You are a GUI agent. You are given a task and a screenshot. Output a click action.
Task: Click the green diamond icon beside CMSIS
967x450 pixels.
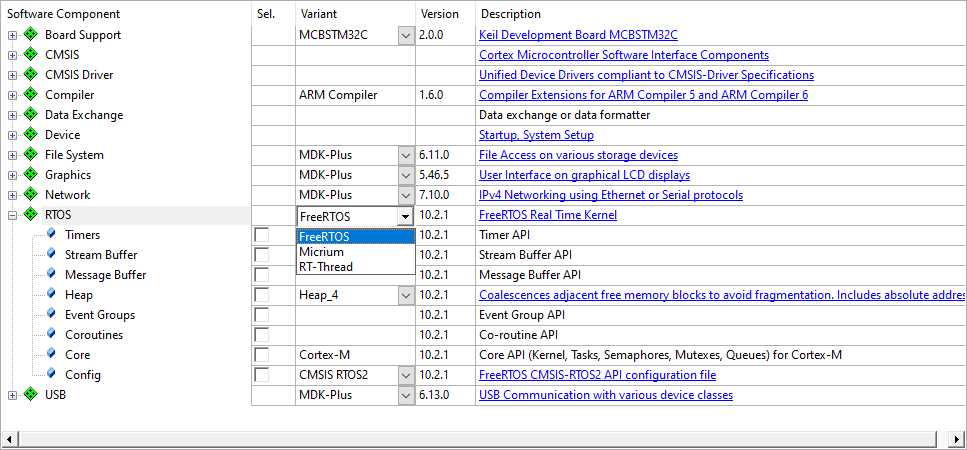click(x=31, y=55)
